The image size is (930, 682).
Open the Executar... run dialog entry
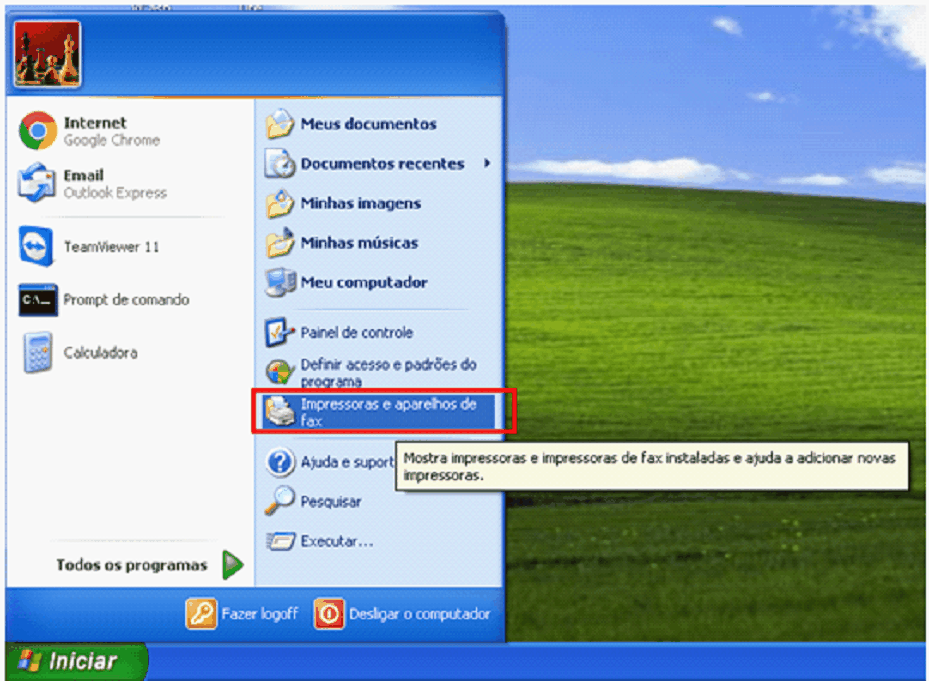pos(336,541)
